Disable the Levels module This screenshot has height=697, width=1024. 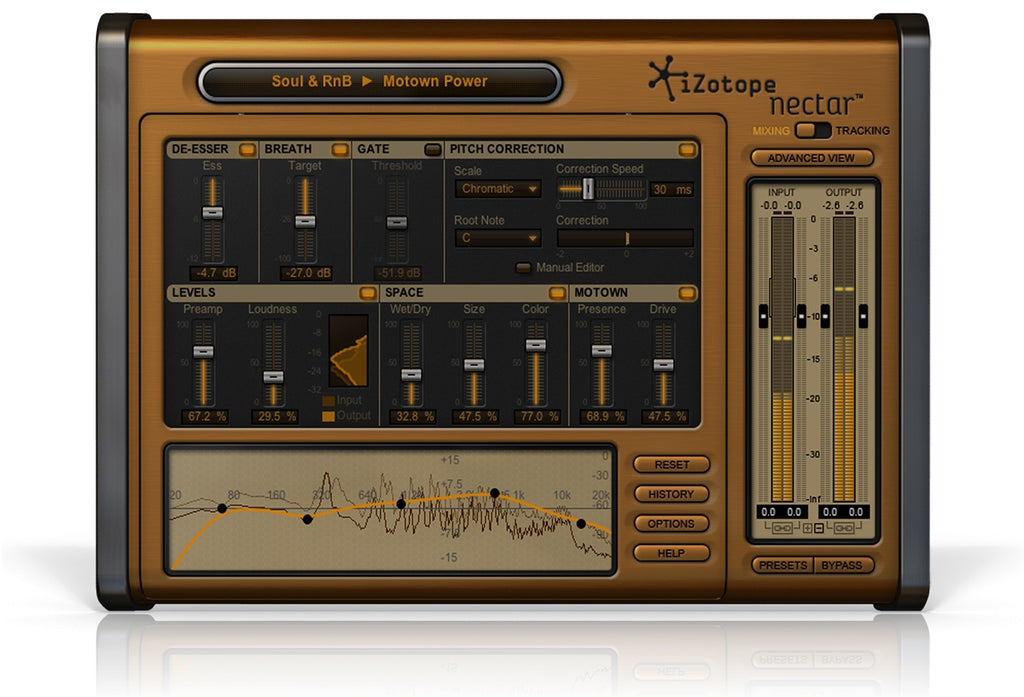368,293
